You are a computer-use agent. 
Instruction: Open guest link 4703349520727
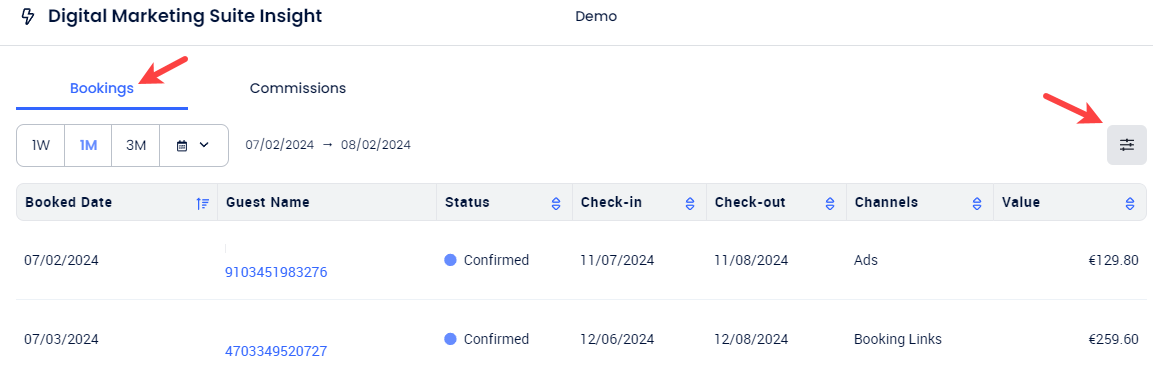(276, 352)
